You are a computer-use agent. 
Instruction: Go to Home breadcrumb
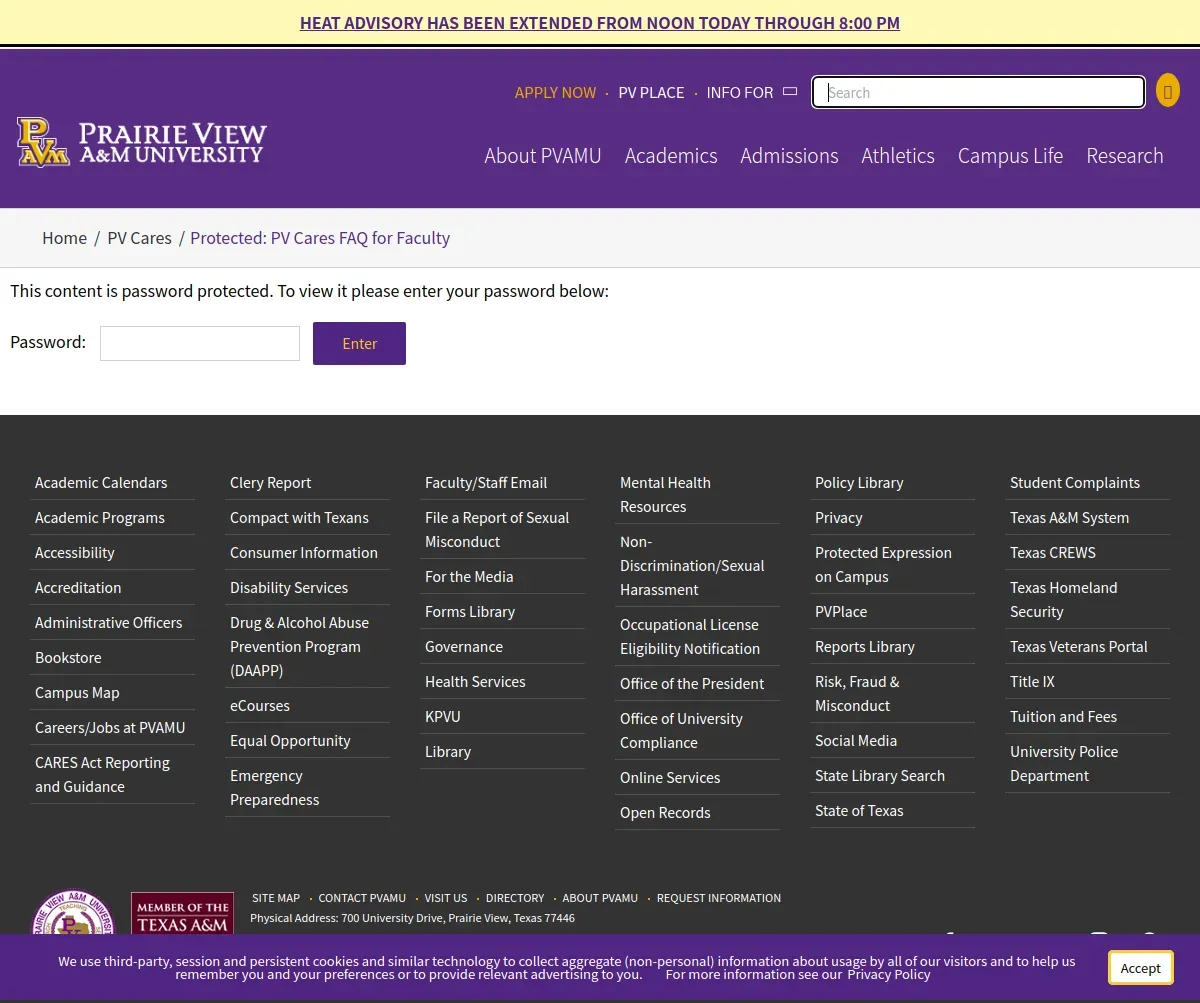click(64, 238)
